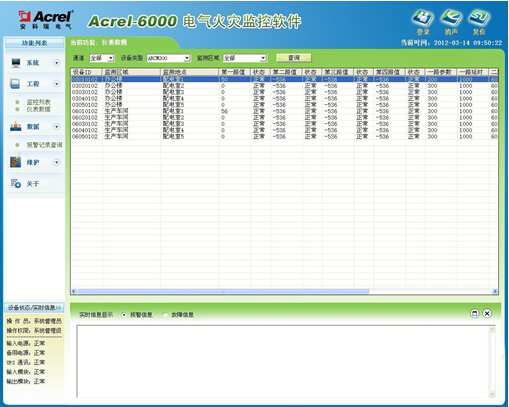This screenshot has width=509, height=407.
Task: Click the info box scroll-up arrow
Action: coord(492,330)
